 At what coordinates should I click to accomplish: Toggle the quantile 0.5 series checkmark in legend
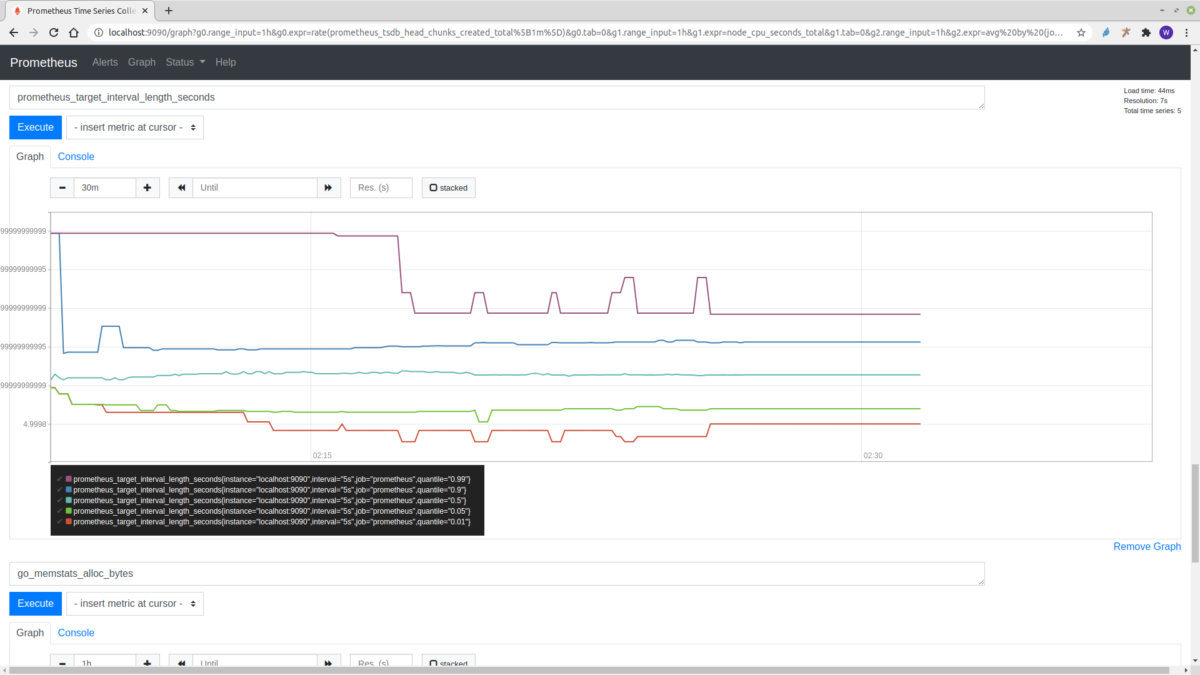point(59,500)
